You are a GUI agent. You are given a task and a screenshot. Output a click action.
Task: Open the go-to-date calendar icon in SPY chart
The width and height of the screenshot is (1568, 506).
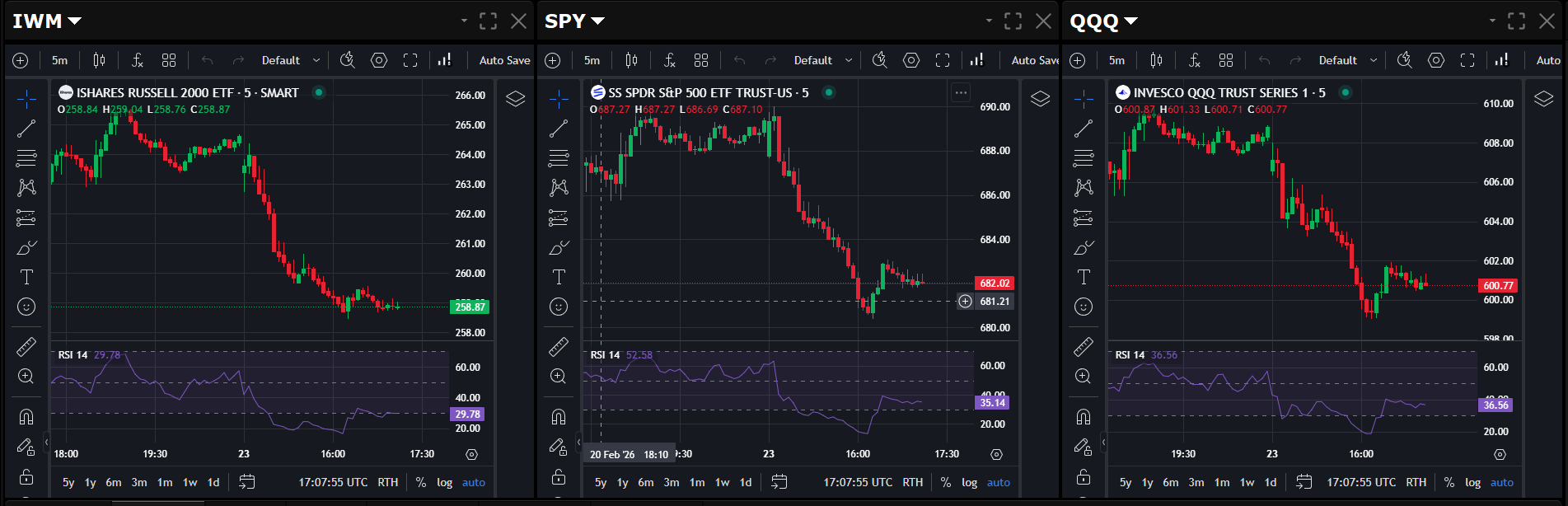(x=779, y=482)
